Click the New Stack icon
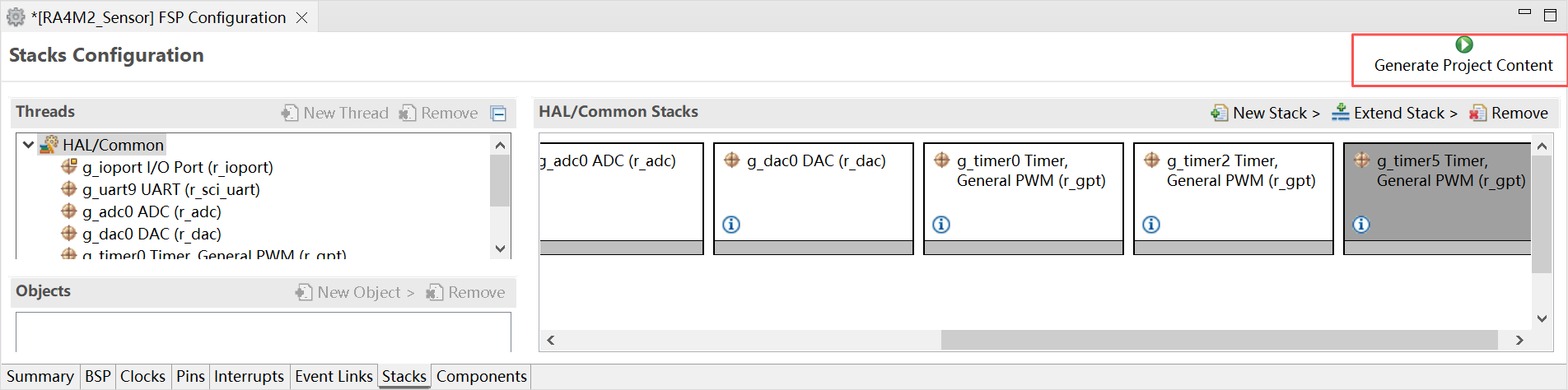Screen dimensions: 1568x390 1219,113
